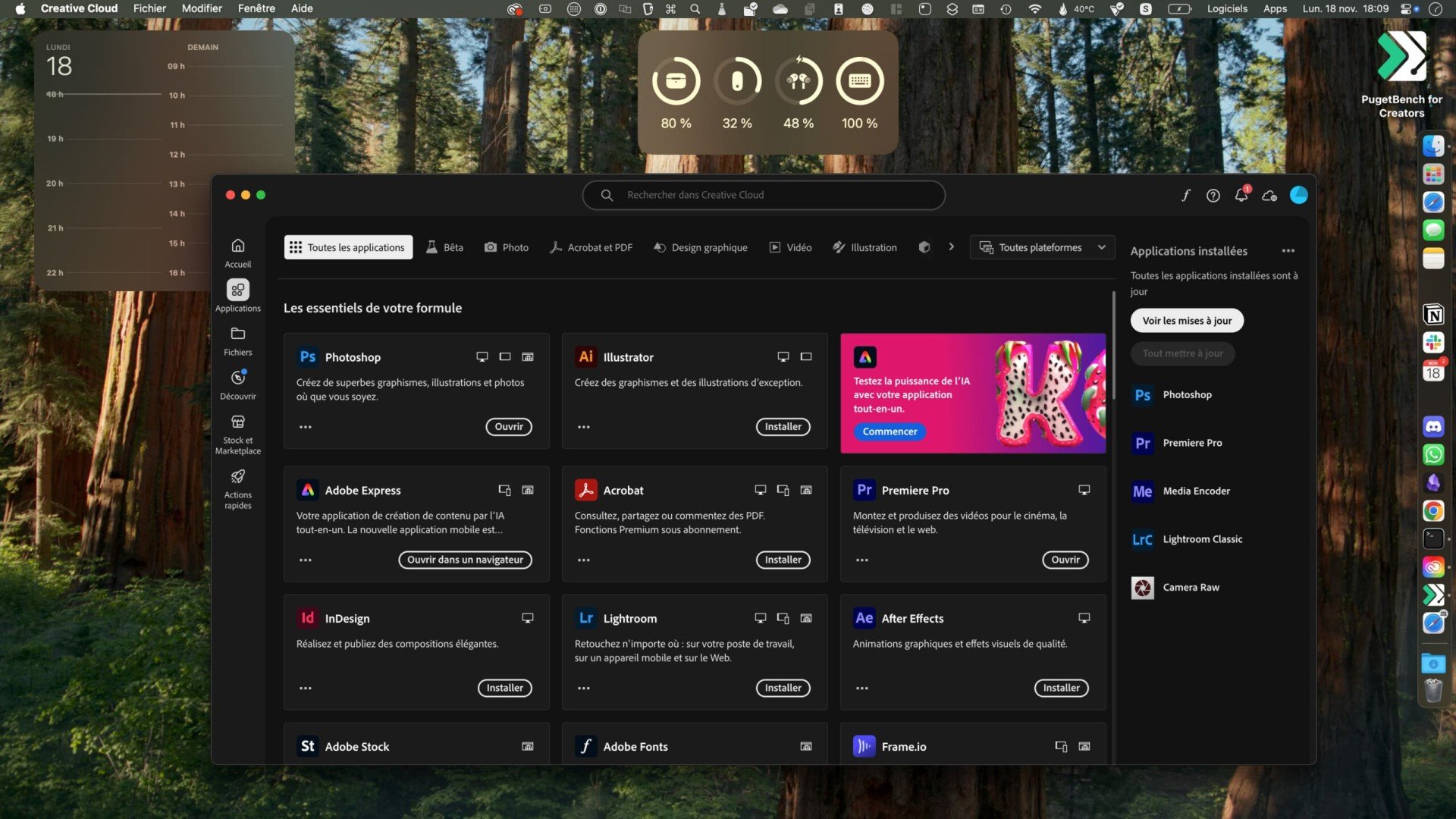Select Lightroom Classic in installed applications
The height and width of the screenshot is (819, 1456).
[x=1187, y=539]
